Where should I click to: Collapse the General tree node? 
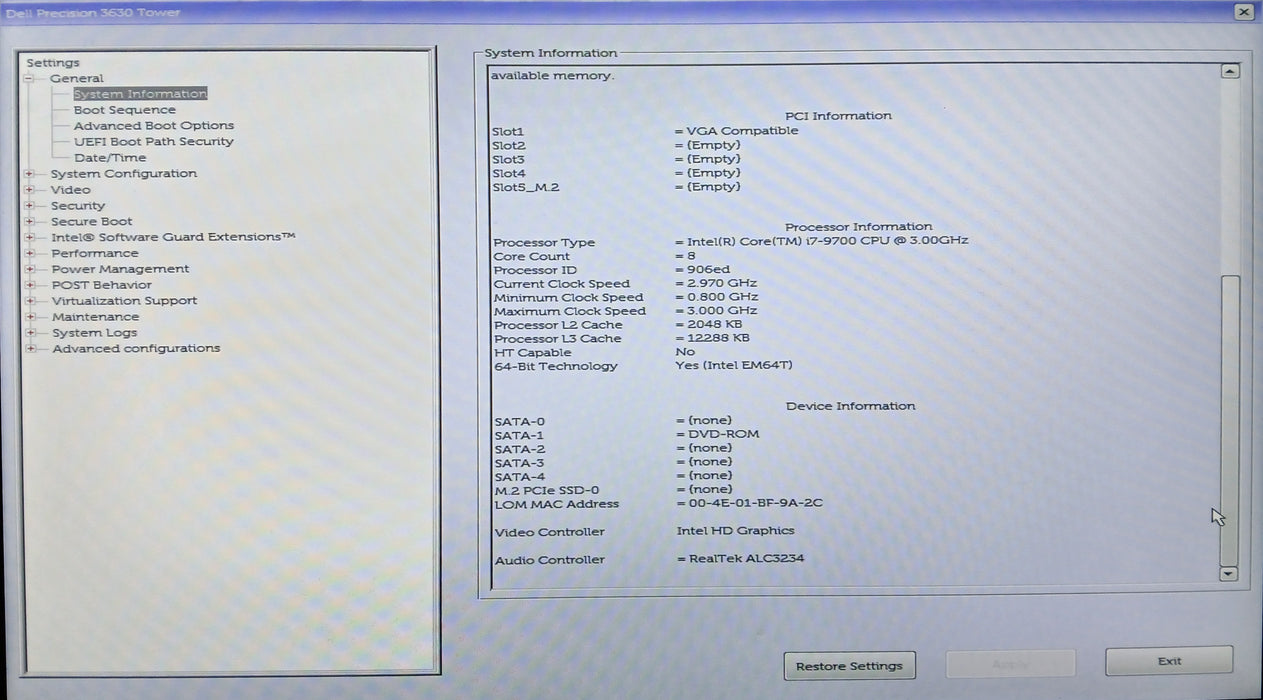click(30, 78)
